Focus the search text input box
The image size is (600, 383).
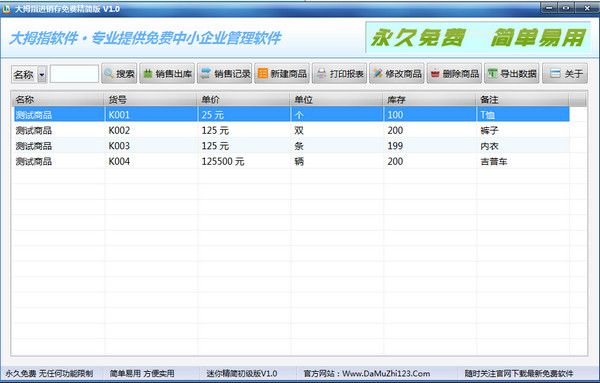coord(74,74)
